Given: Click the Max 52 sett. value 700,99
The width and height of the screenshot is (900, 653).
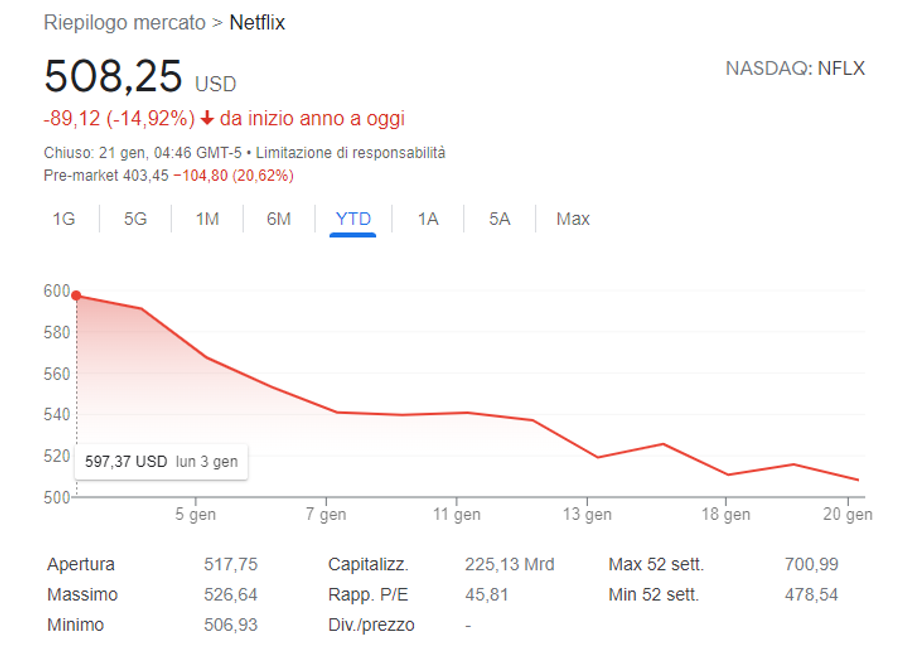Looking at the screenshot, I should 812,565.
